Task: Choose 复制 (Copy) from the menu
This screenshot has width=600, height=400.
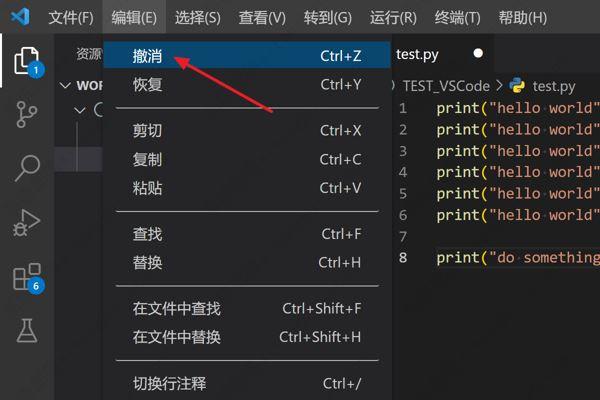Action: click(x=148, y=160)
